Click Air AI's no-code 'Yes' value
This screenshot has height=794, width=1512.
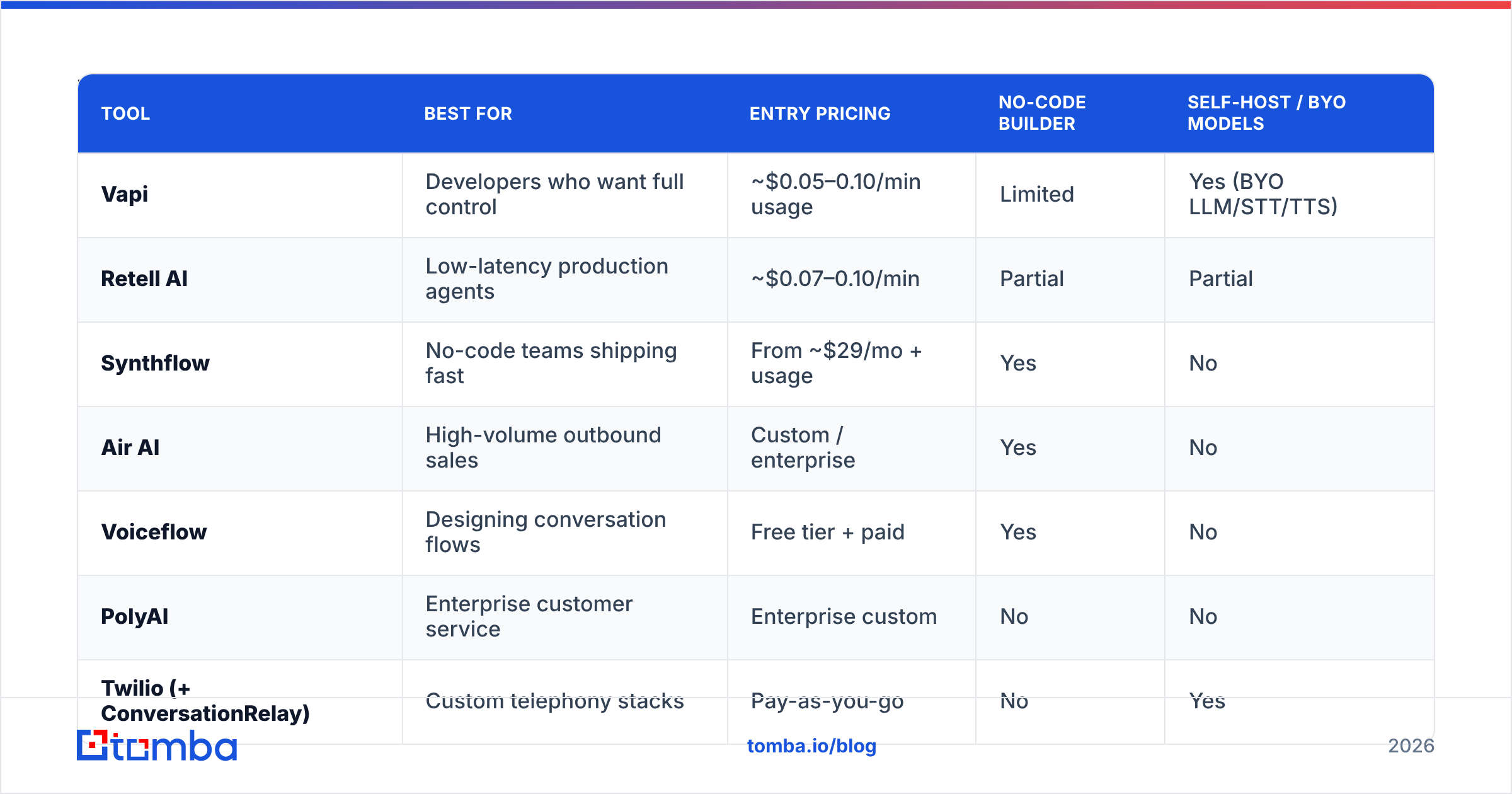pyautogui.click(x=1017, y=447)
